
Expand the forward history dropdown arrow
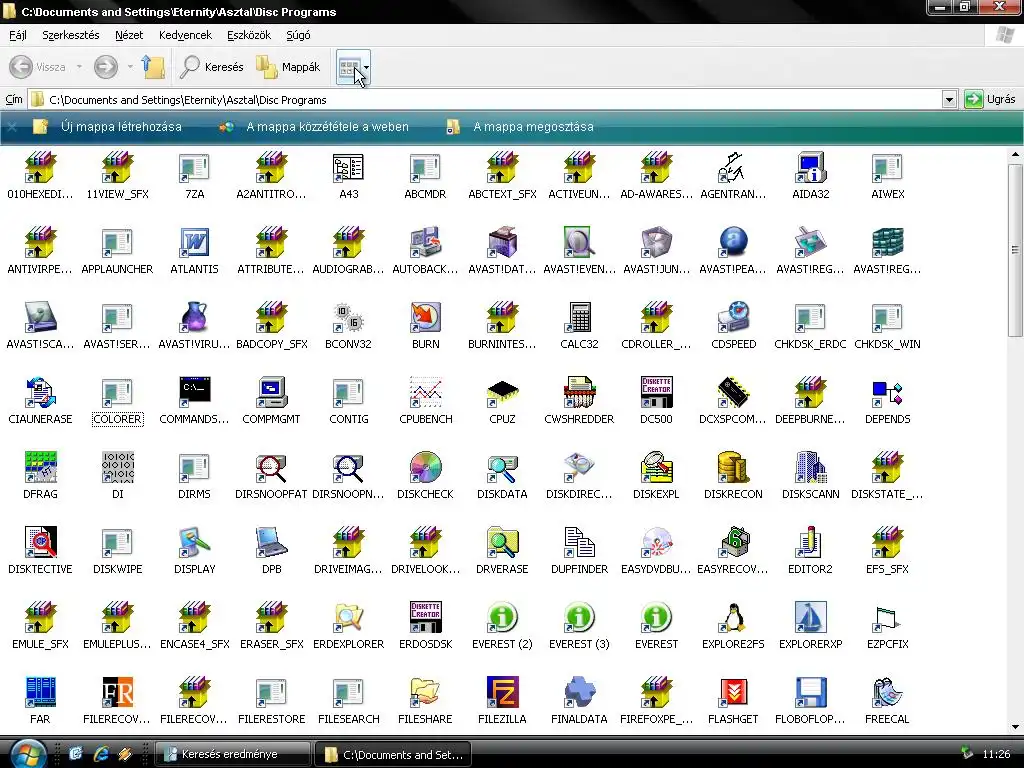point(130,67)
